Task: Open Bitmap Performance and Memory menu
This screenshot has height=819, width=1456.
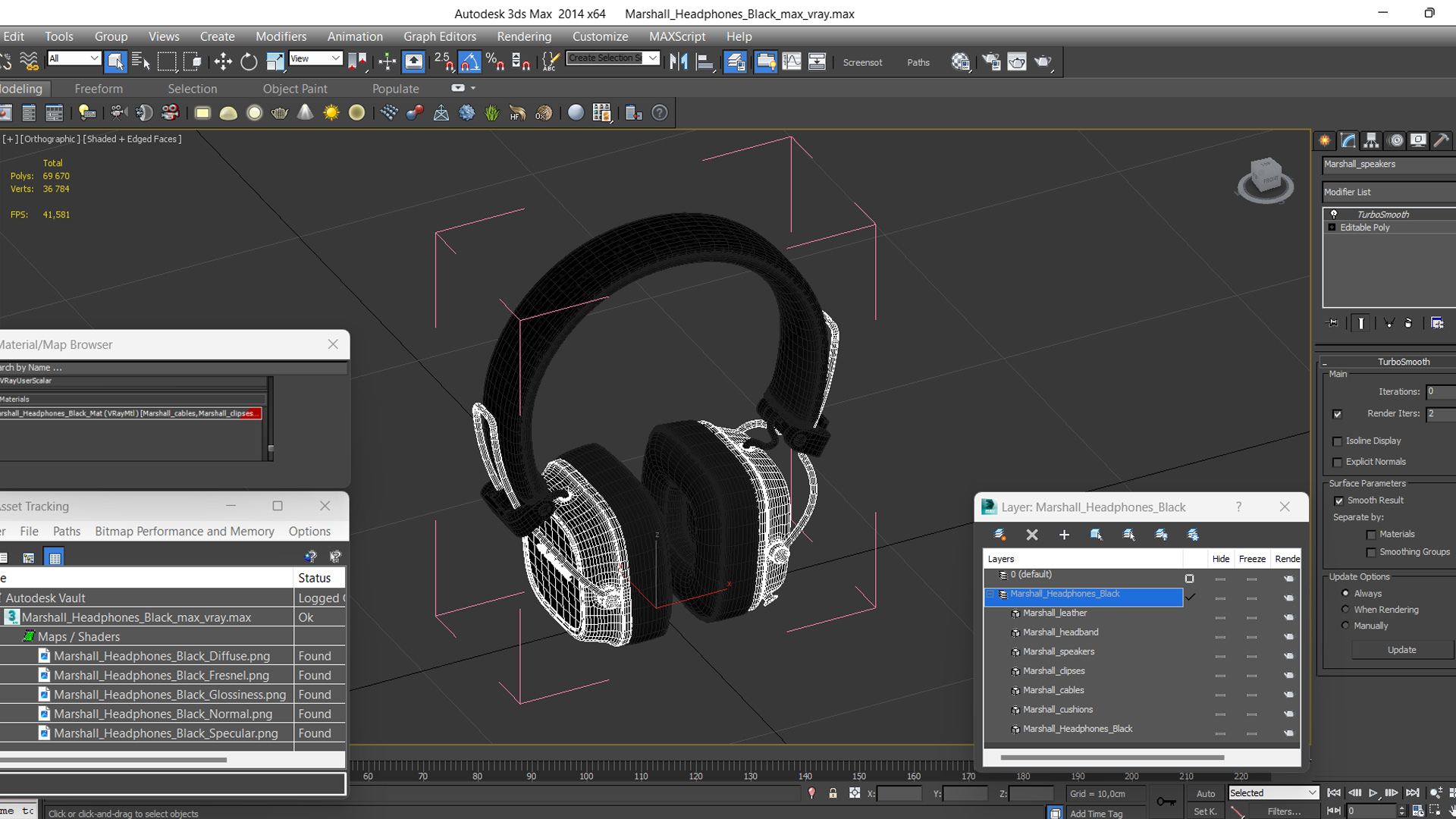Action: tap(184, 532)
